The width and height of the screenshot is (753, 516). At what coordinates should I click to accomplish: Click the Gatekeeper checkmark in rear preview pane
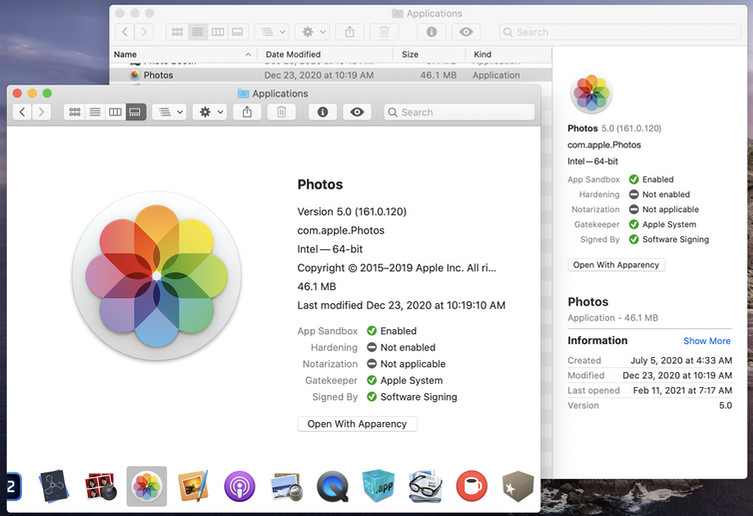tap(634, 224)
